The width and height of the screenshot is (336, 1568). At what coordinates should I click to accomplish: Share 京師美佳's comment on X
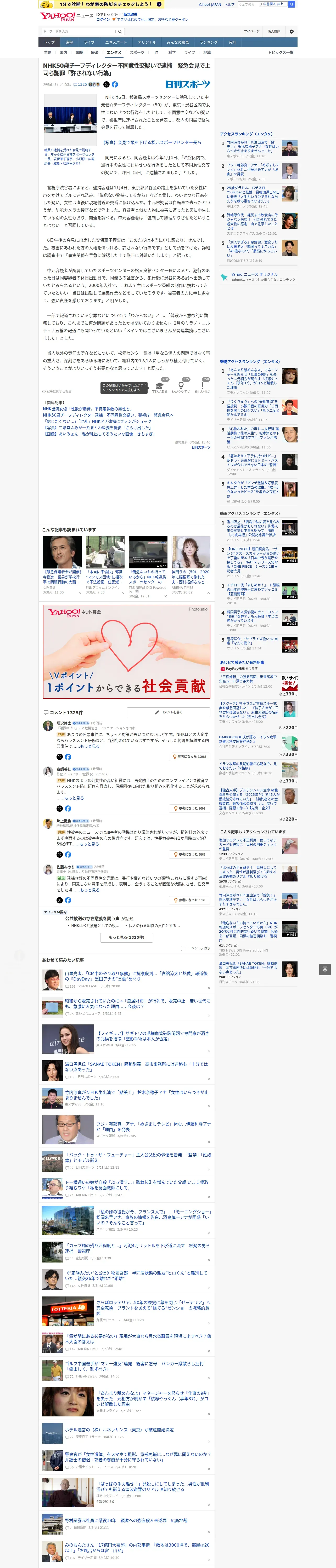click(60, 808)
